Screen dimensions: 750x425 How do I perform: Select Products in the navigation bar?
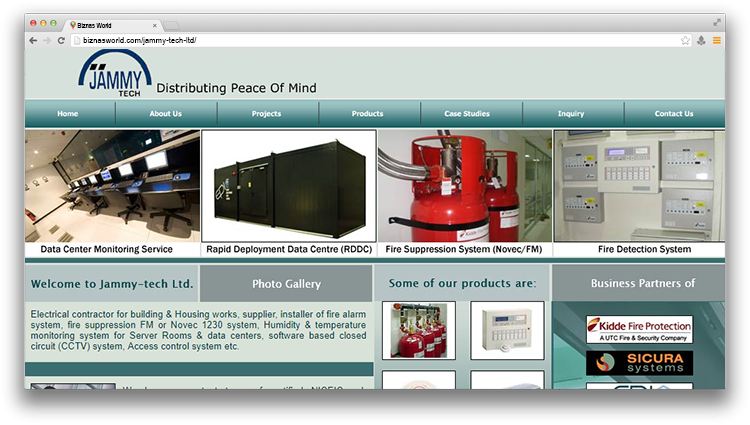coord(368,114)
